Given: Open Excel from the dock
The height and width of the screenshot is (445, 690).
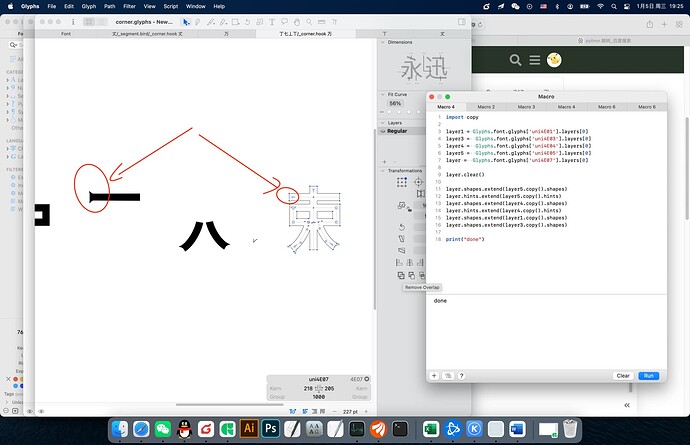Looking at the screenshot, I should pyautogui.click(x=431, y=429).
